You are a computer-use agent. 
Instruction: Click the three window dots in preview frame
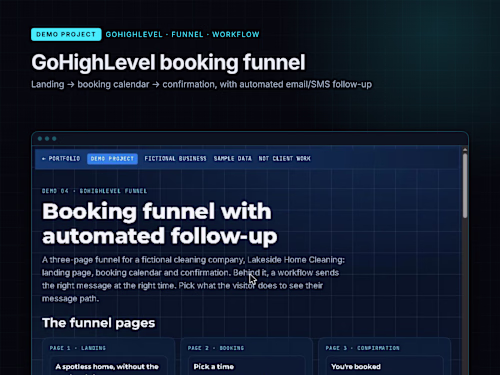[x=47, y=139]
